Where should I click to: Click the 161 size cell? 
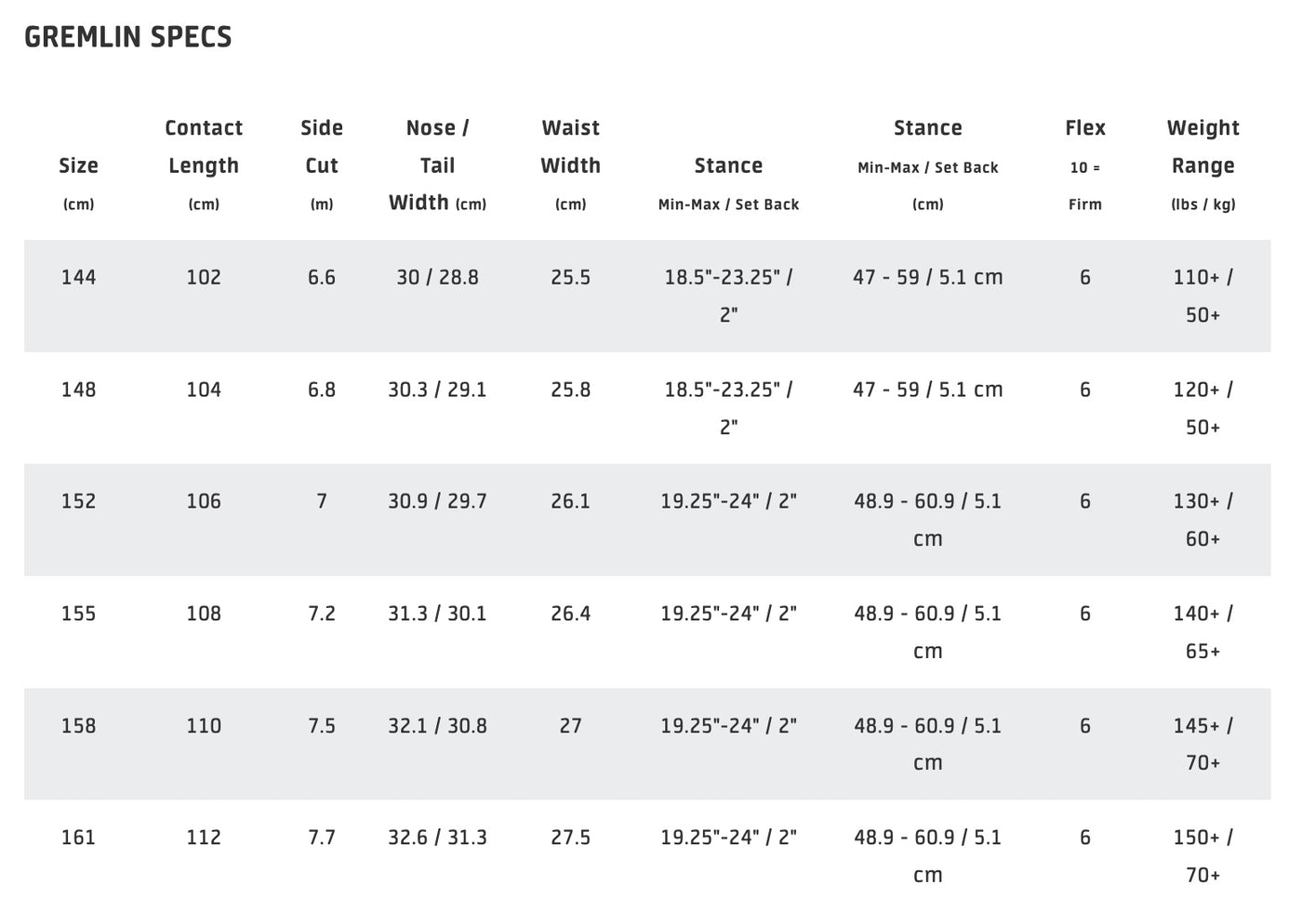tap(78, 838)
